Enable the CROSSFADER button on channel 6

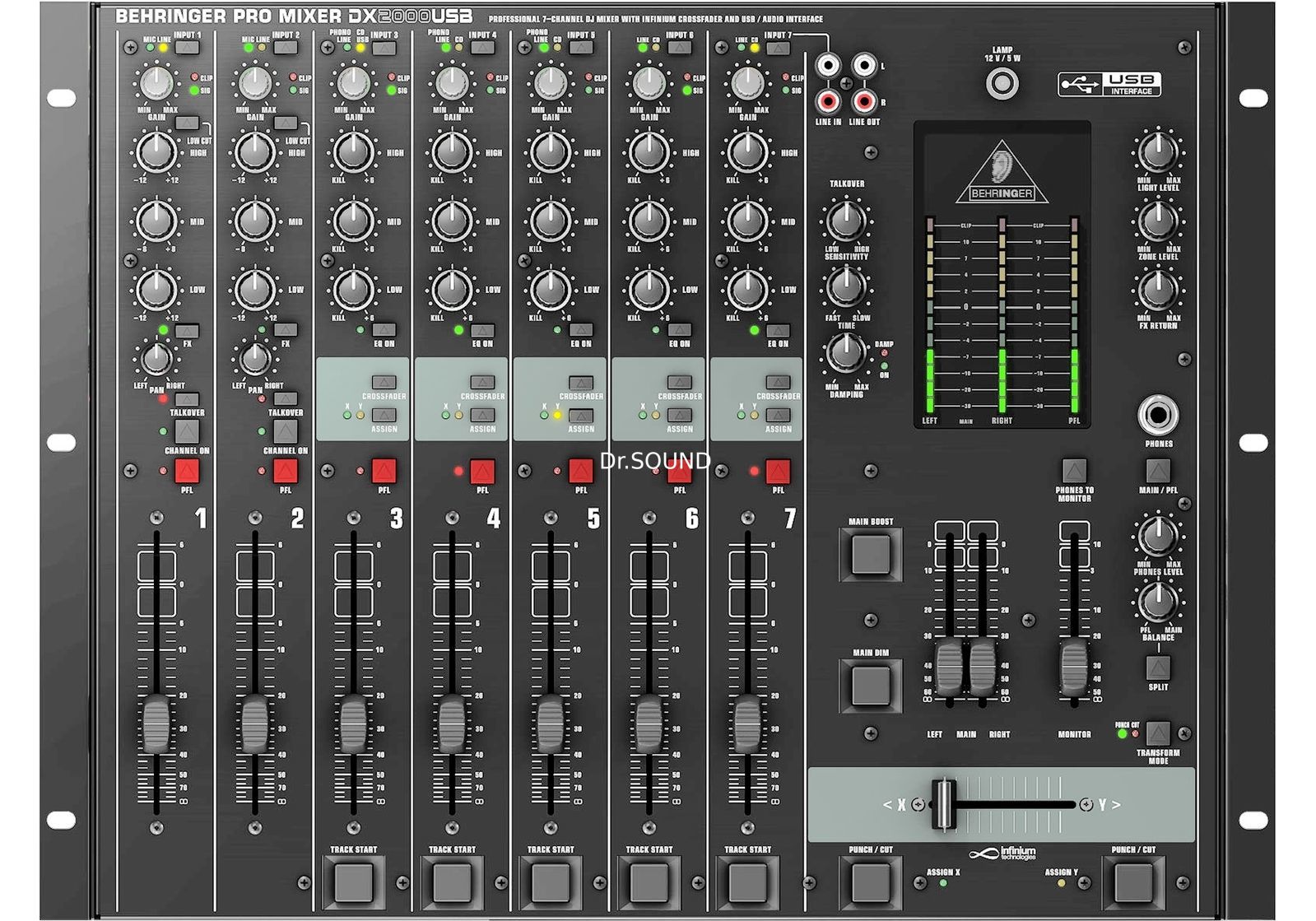click(679, 383)
